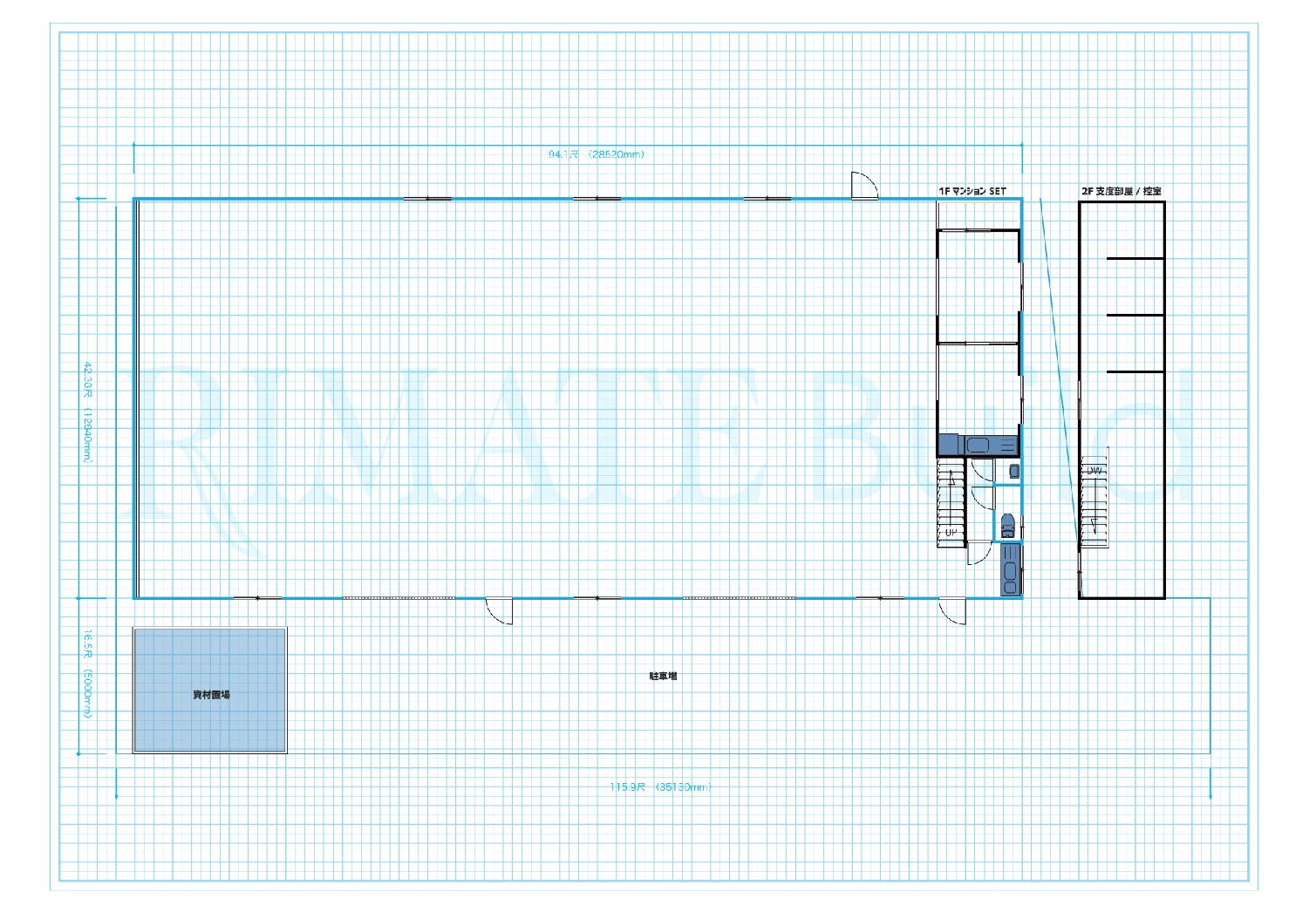Select the bottom wall door below the 1F staircase
The height and width of the screenshot is (919, 1316).
pyautogui.click(x=951, y=611)
